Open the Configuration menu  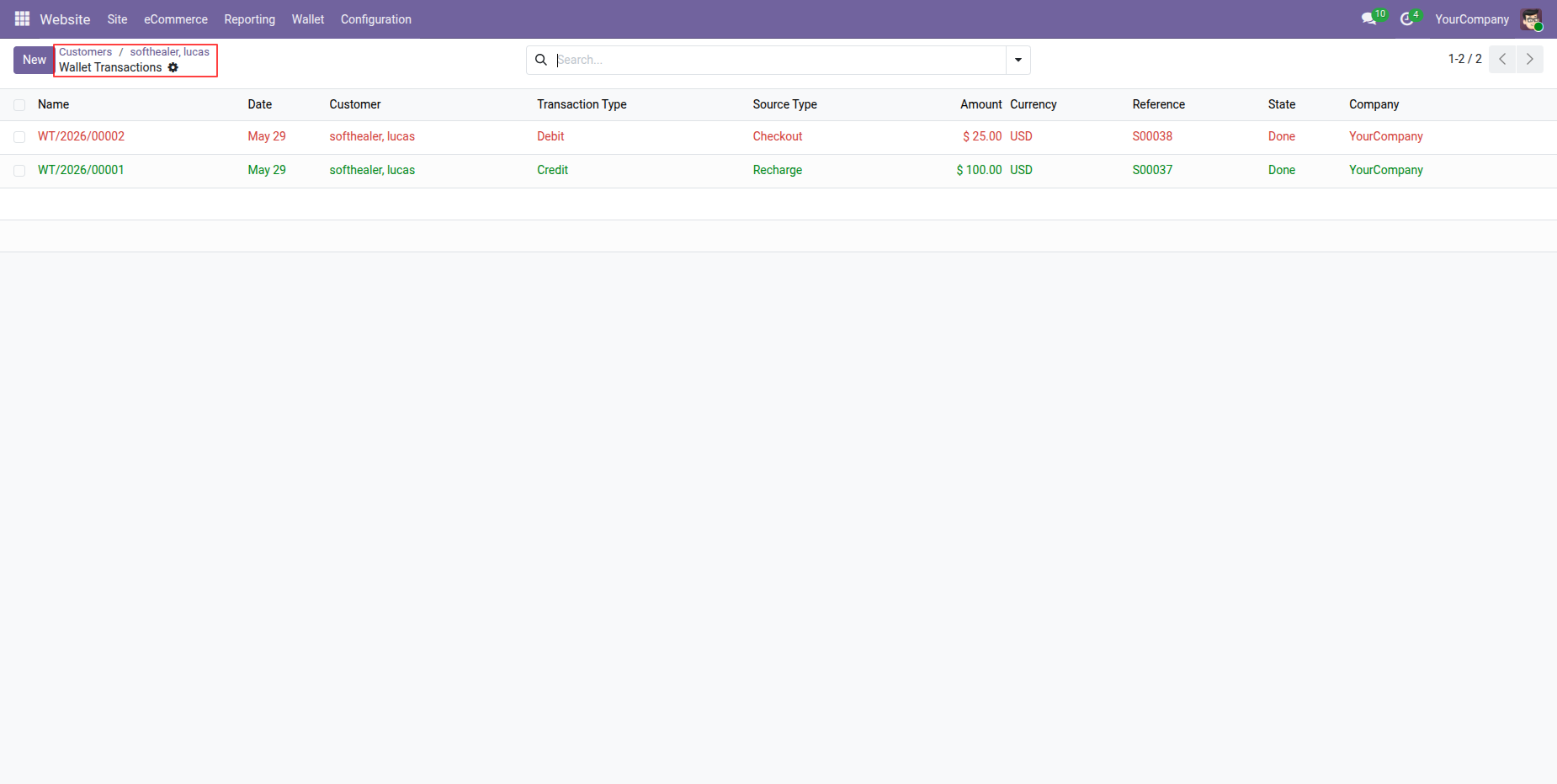pyautogui.click(x=376, y=19)
